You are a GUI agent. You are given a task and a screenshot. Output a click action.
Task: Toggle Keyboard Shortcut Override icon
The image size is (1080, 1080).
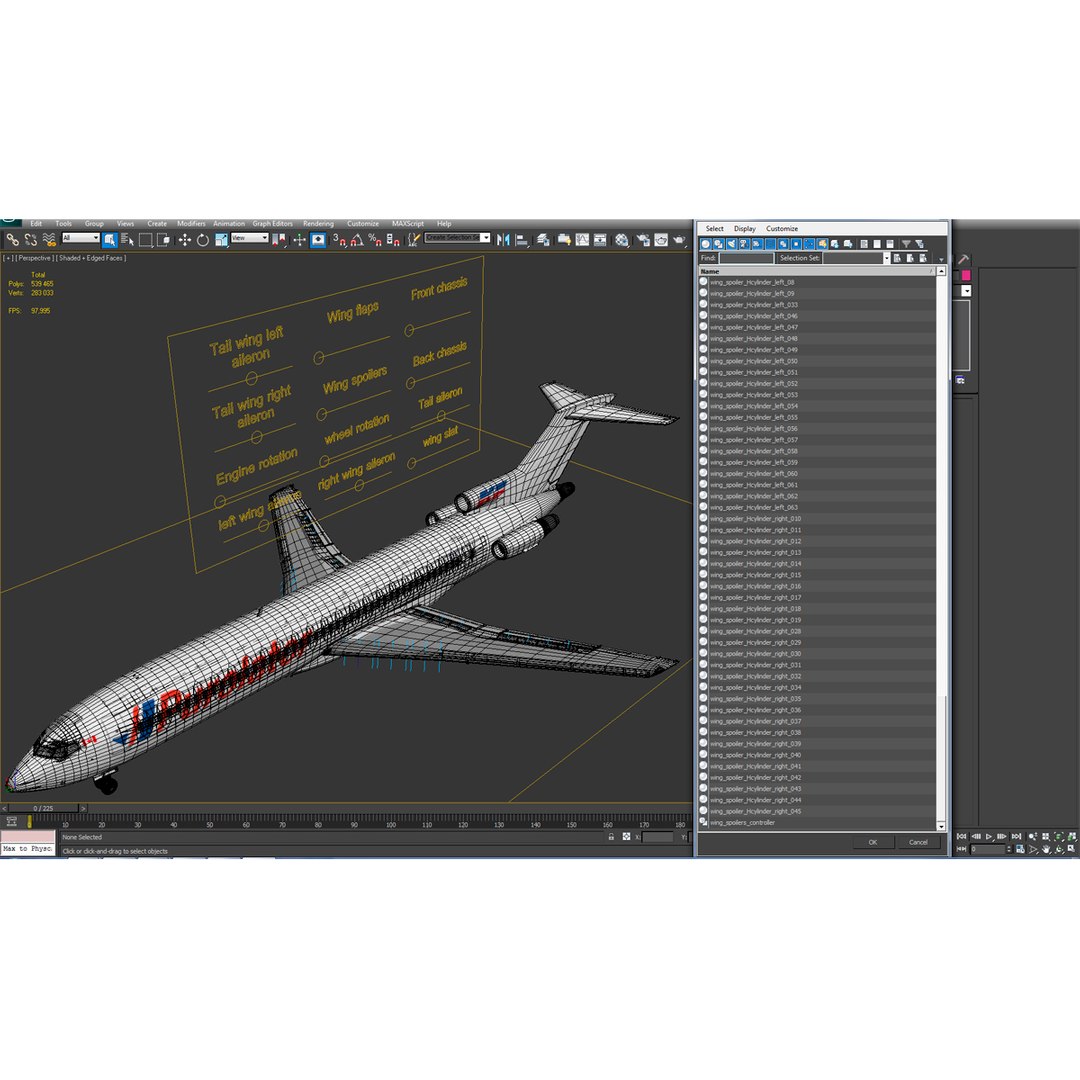pos(318,239)
